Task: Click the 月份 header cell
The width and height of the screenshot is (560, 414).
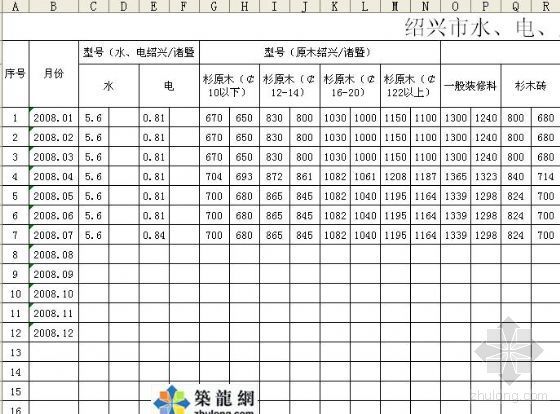Action: coord(54,74)
